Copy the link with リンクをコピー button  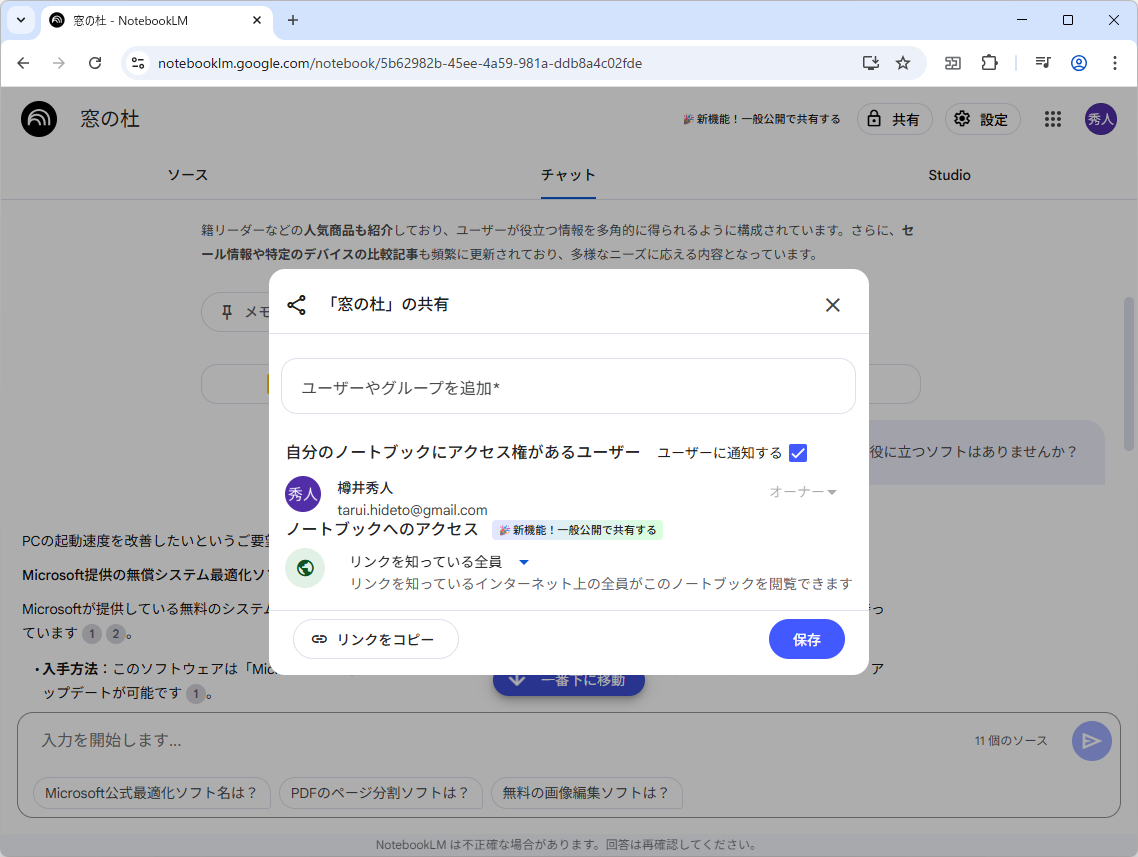[375, 639]
